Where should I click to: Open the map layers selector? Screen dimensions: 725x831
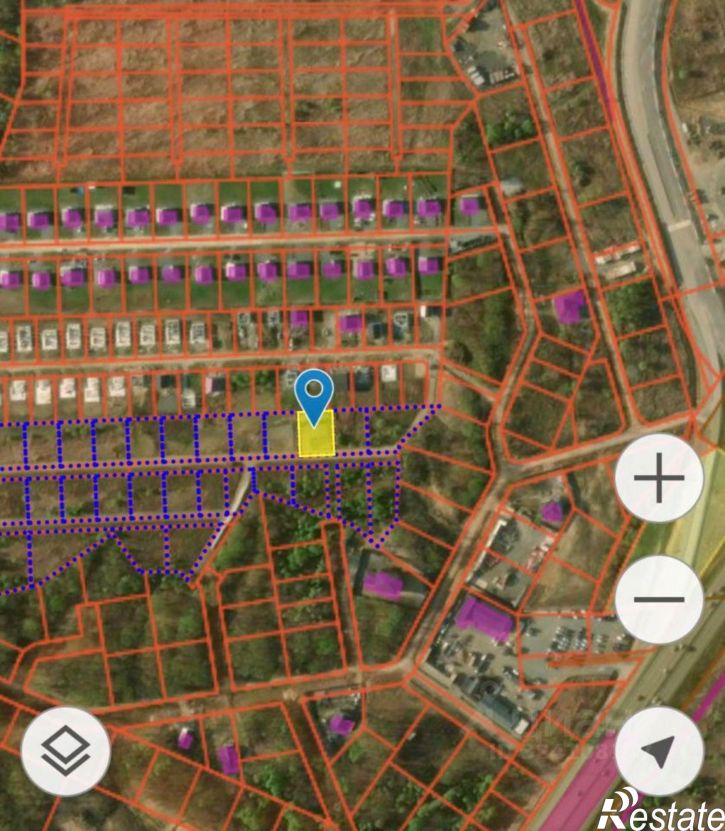pos(66,750)
